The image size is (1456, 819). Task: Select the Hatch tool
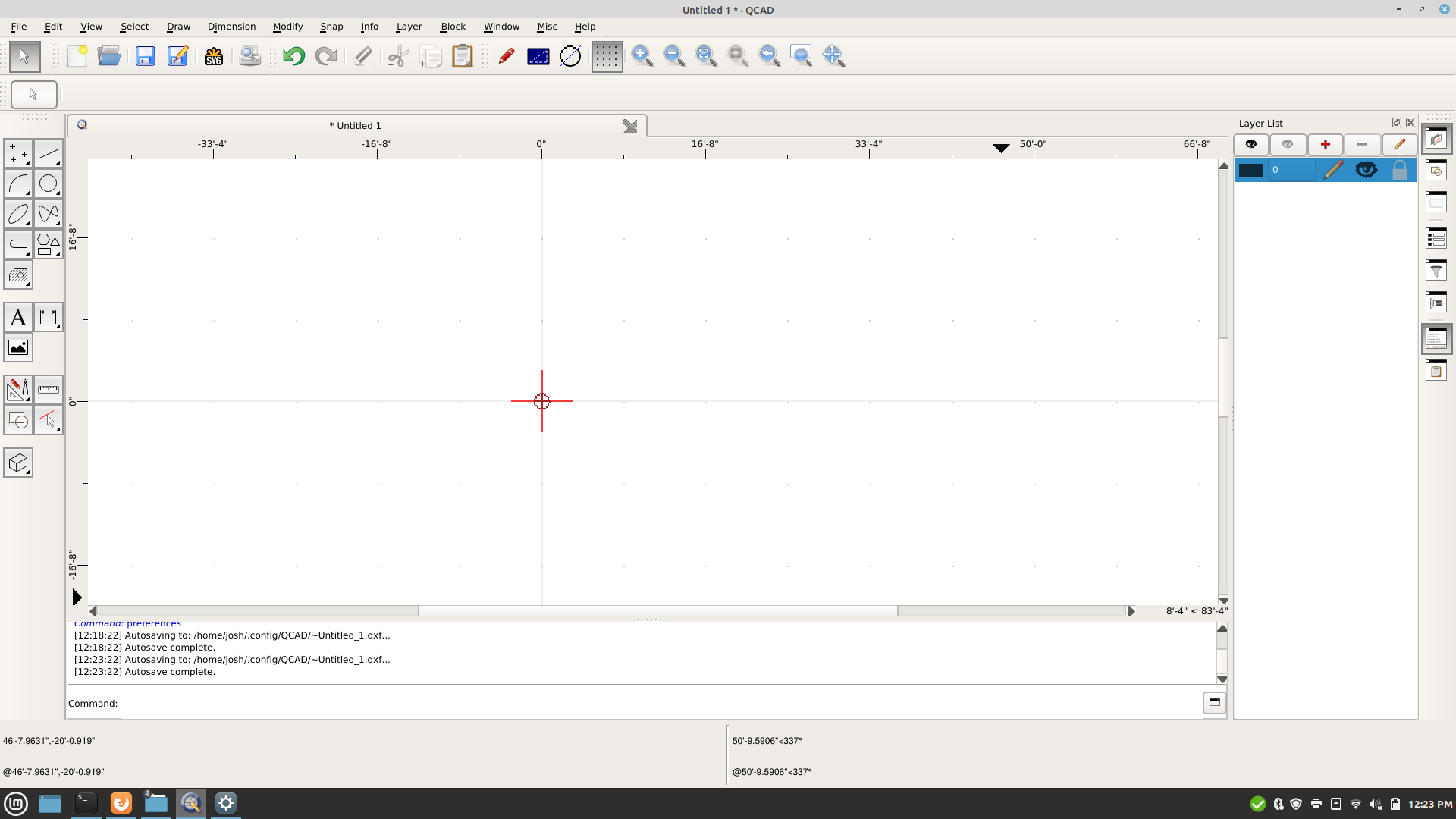click(x=18, y=275)
